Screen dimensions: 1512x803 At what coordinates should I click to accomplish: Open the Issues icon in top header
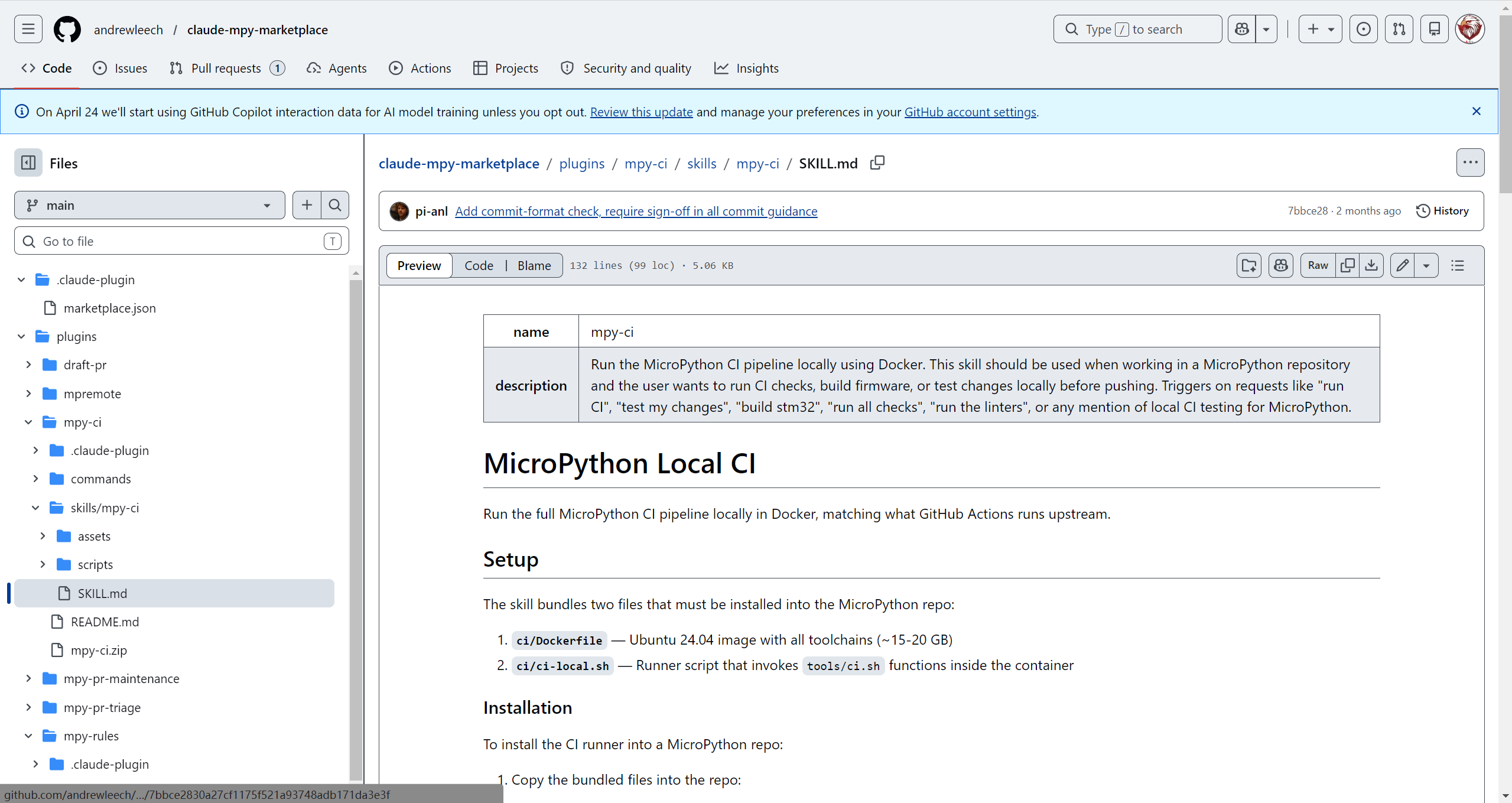[x=1364, y=29]
